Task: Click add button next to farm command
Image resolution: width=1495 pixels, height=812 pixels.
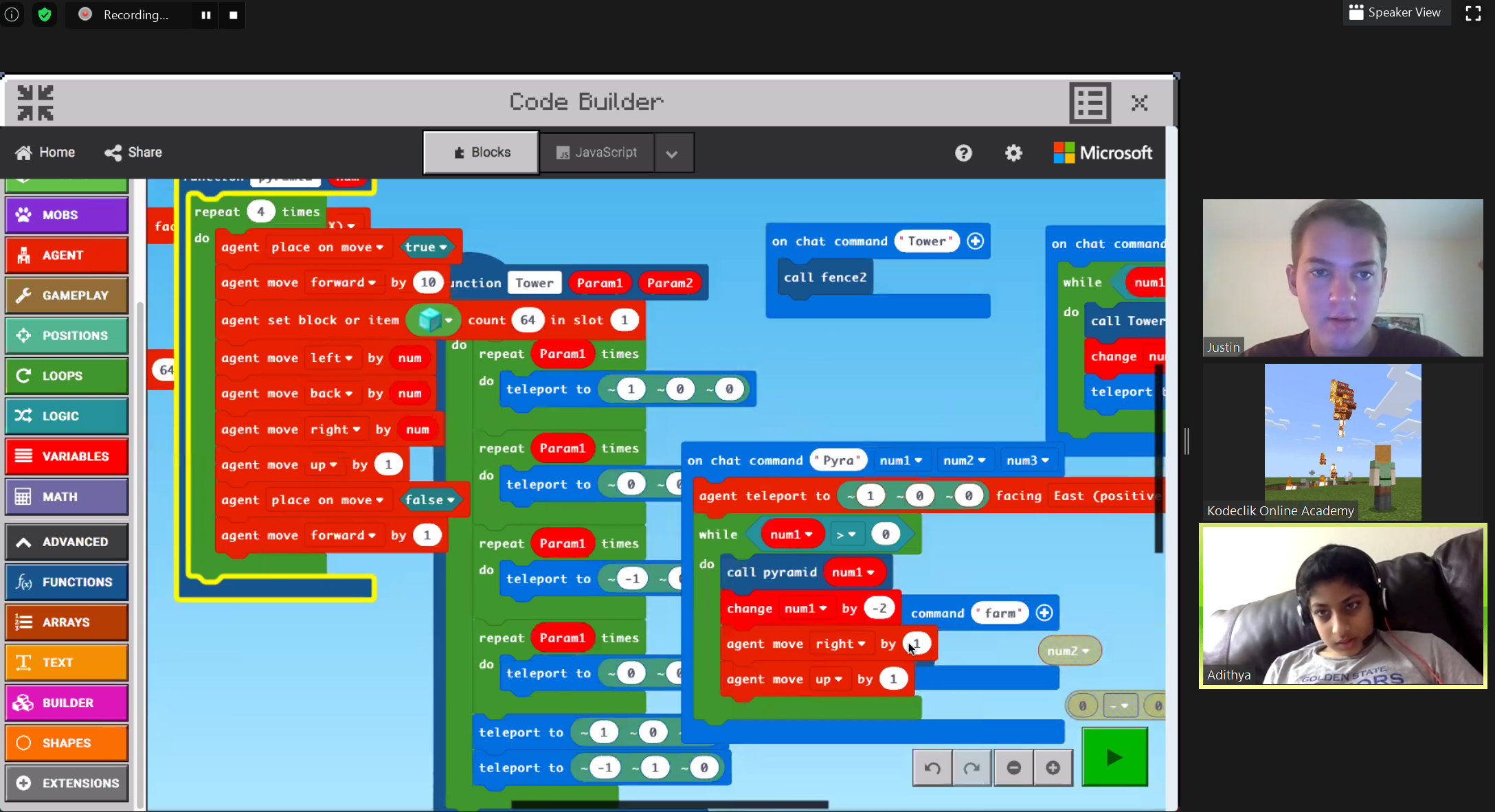Action: pos(1043,612)
